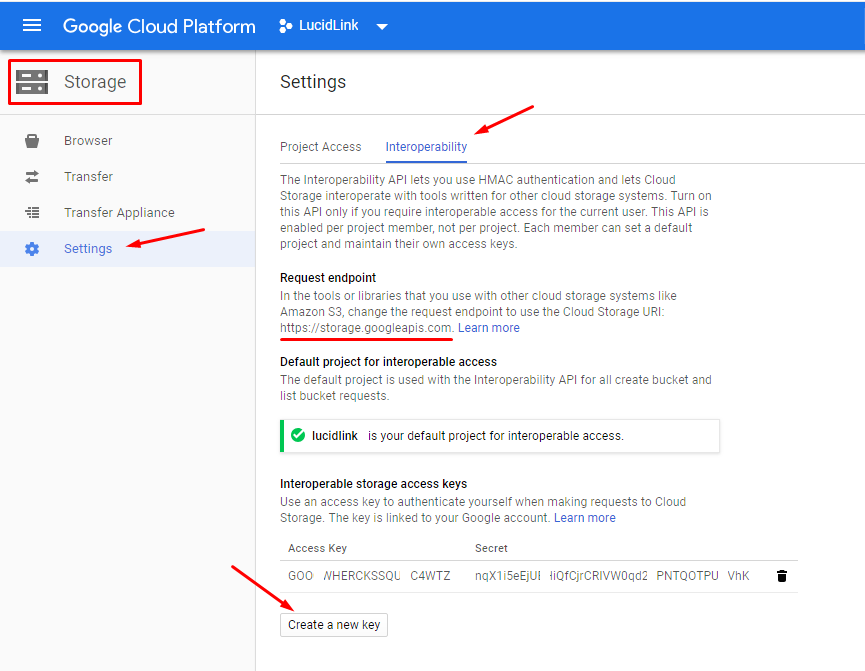
Task: Click the Settings page title
Action: pos(313,82)
